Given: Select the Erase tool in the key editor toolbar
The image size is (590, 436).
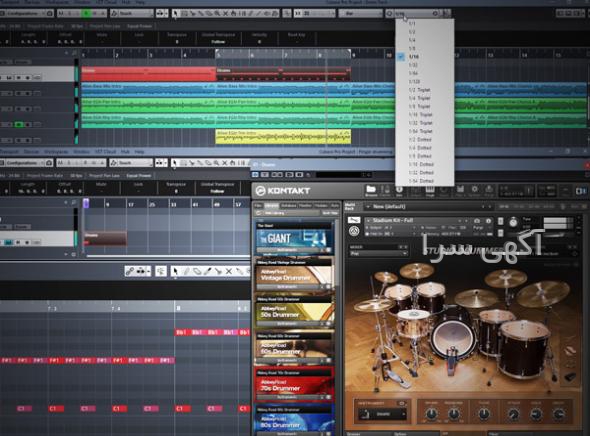Looking at the screenshot, I should pos(197,271).
